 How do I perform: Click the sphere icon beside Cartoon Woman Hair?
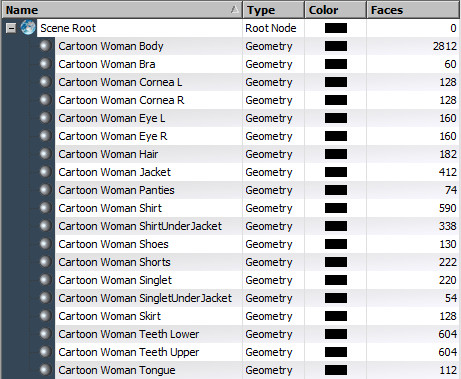pyautogui.click(x=45, y=154)
